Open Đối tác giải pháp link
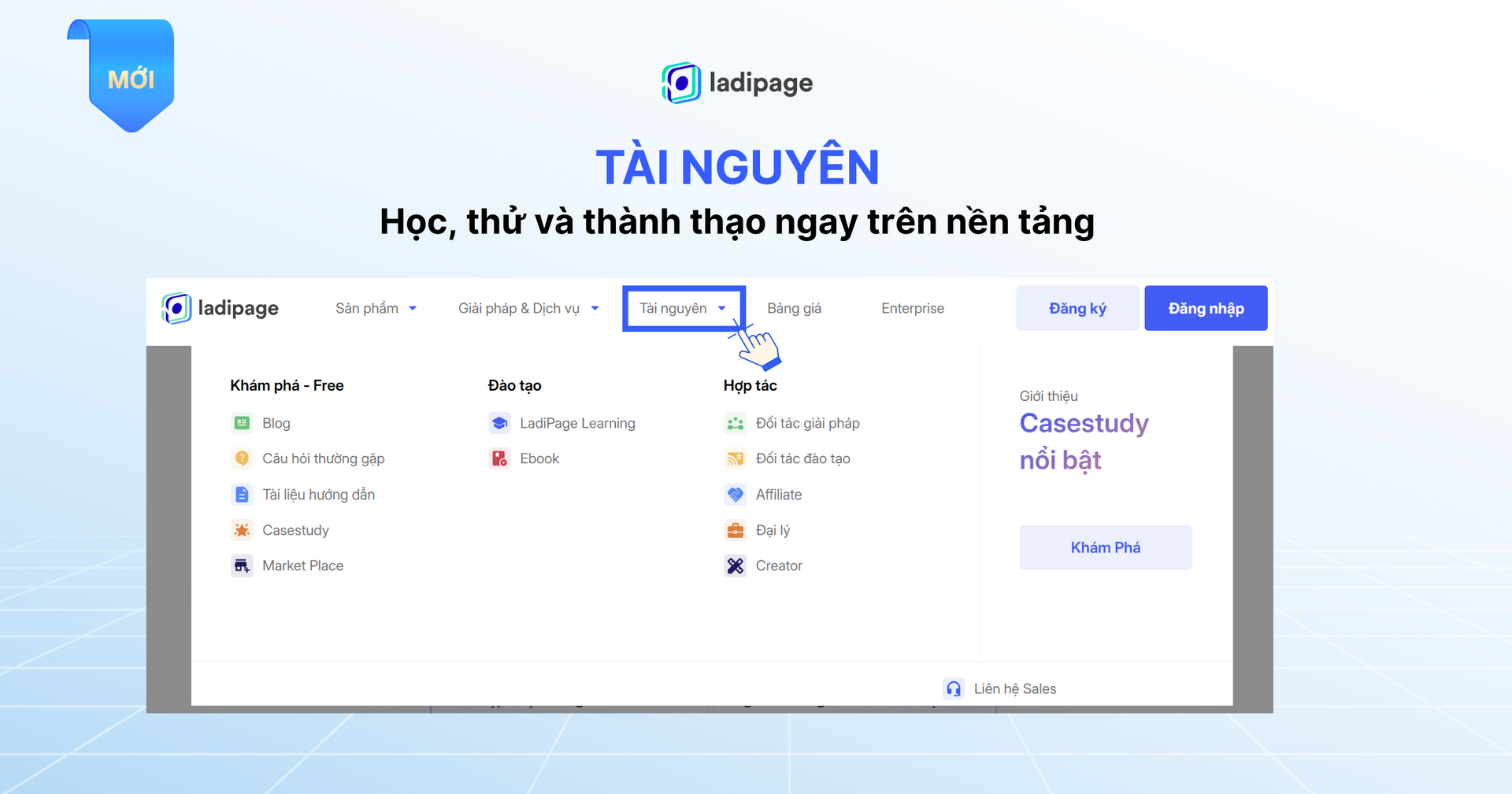 807,423
